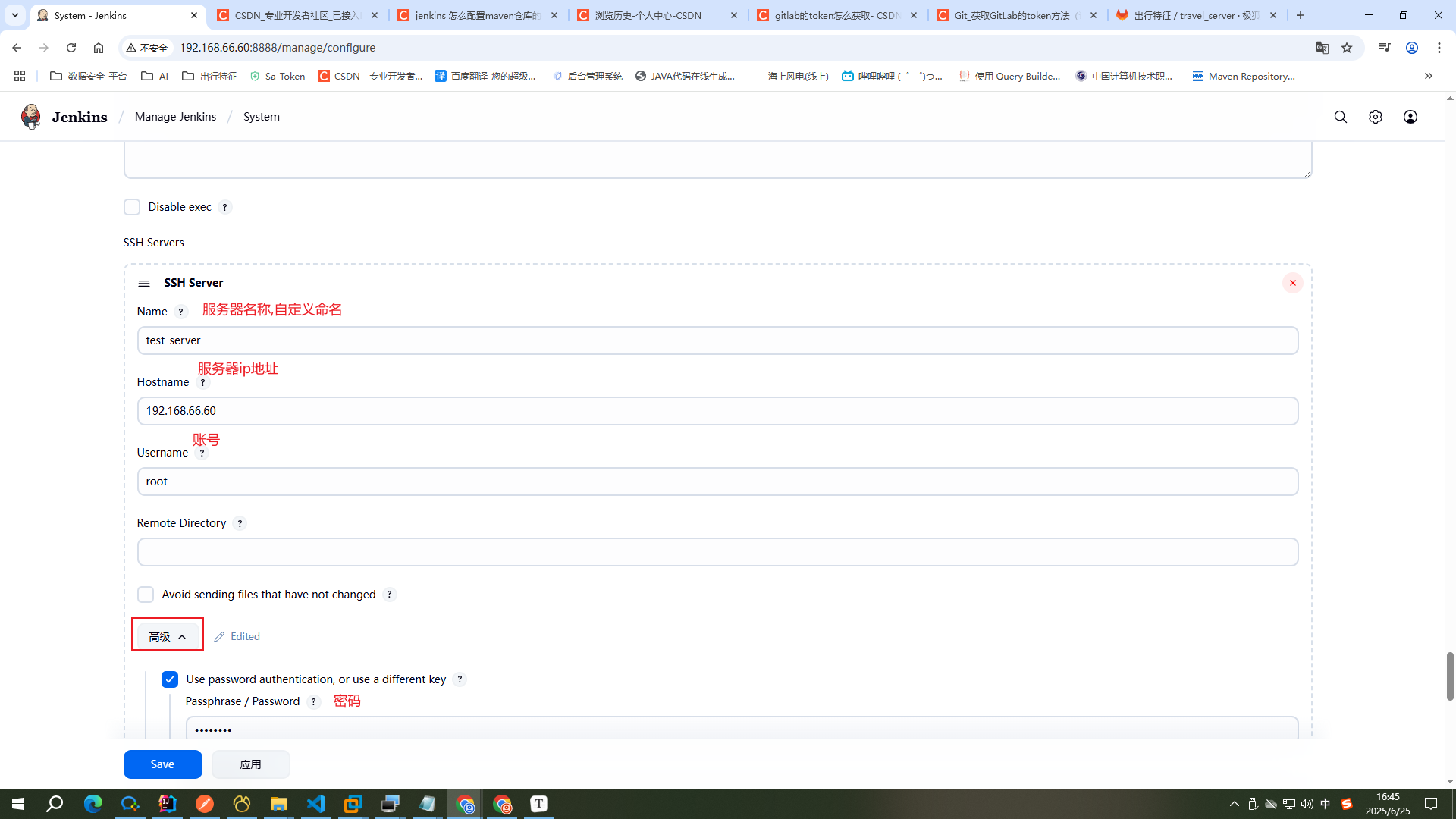Collapse the 高级 advanced section
This screenshot has height=819, width=1456.
click(x=167, y=635)
